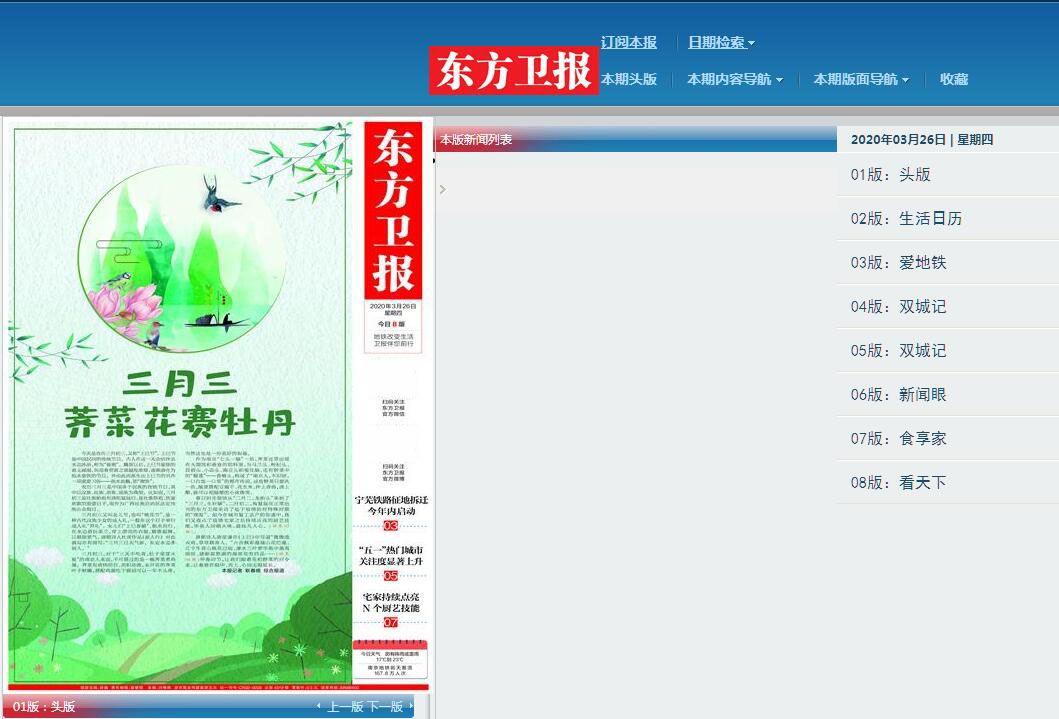Select 02版：生活日历 from page list

tap(906, 218)
